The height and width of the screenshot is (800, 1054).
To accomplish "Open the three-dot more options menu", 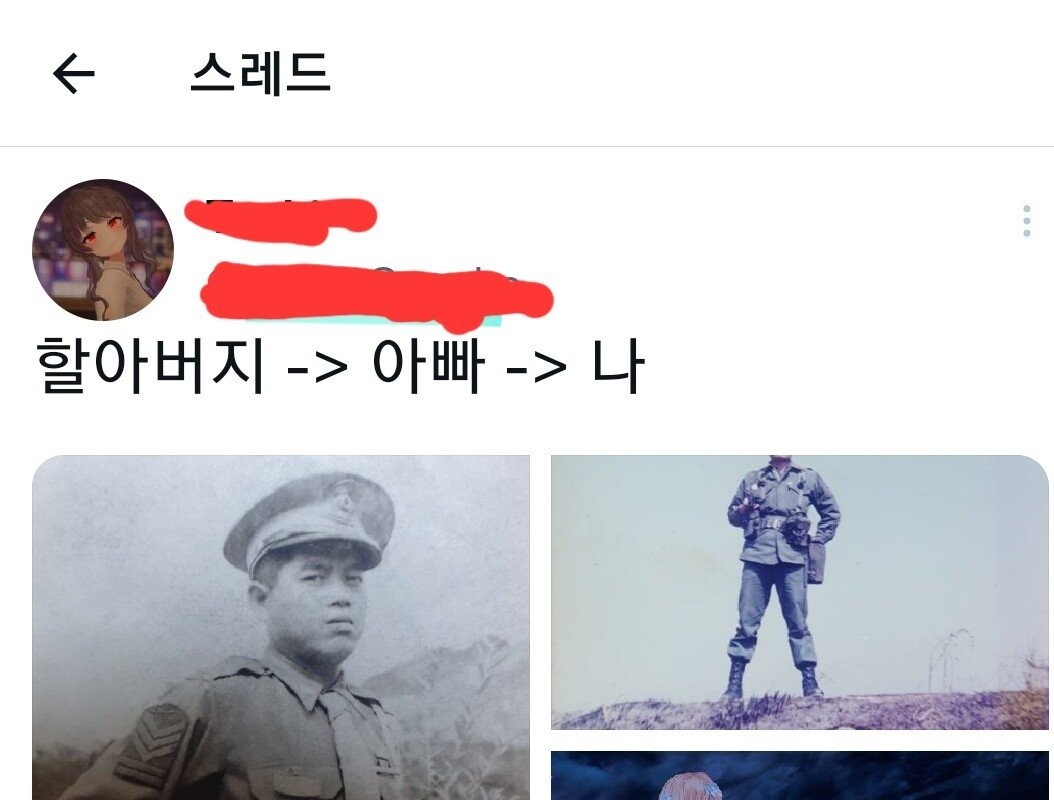I will tap(1026, 221).
